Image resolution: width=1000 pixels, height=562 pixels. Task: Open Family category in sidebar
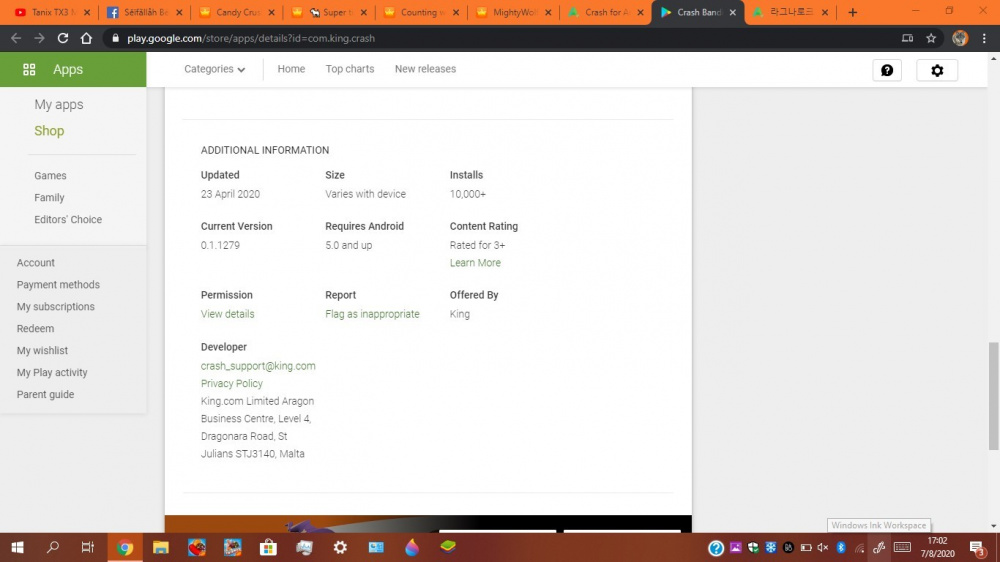click(x=49, y=198)
